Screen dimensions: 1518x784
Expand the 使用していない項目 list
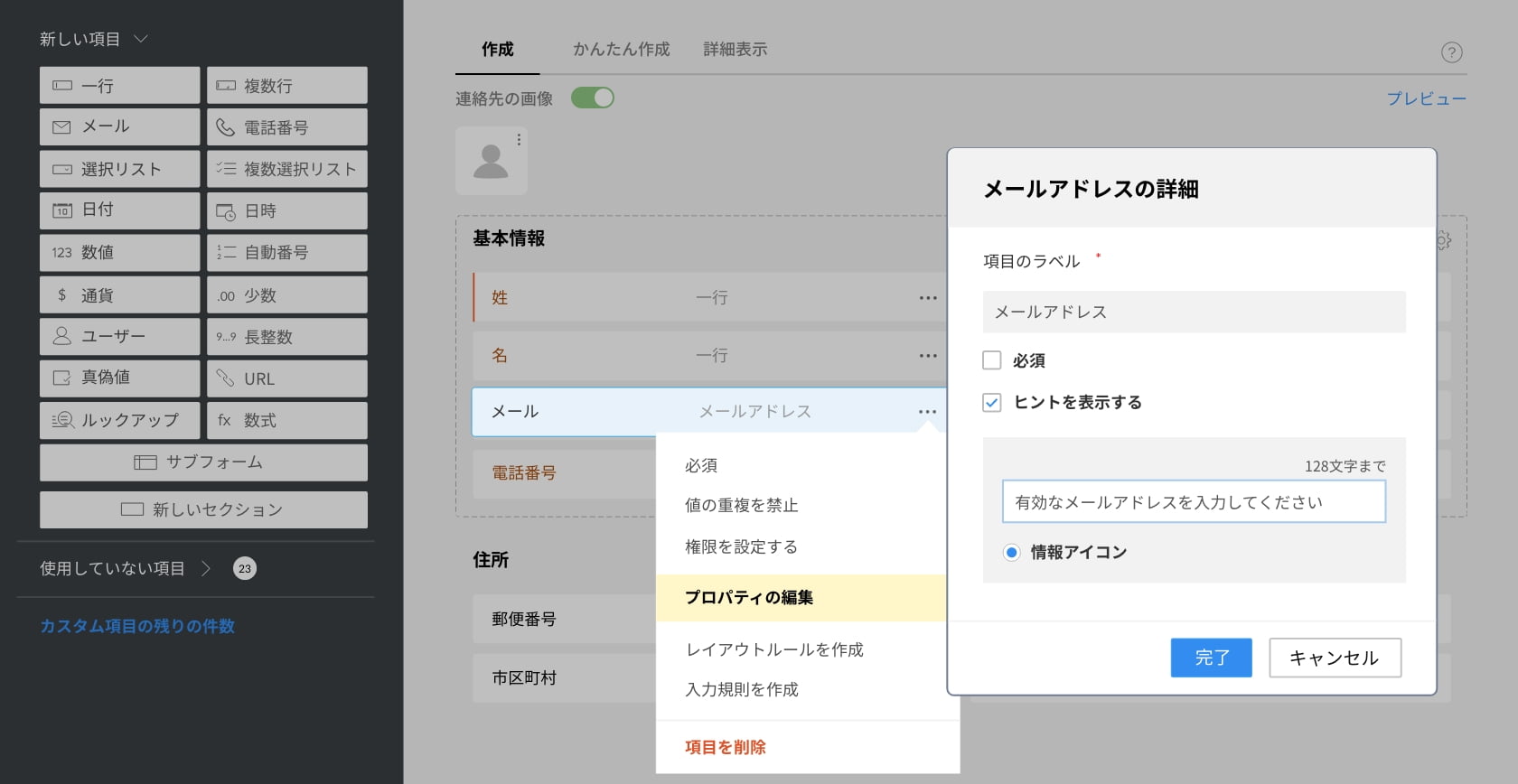coord(206,568)
